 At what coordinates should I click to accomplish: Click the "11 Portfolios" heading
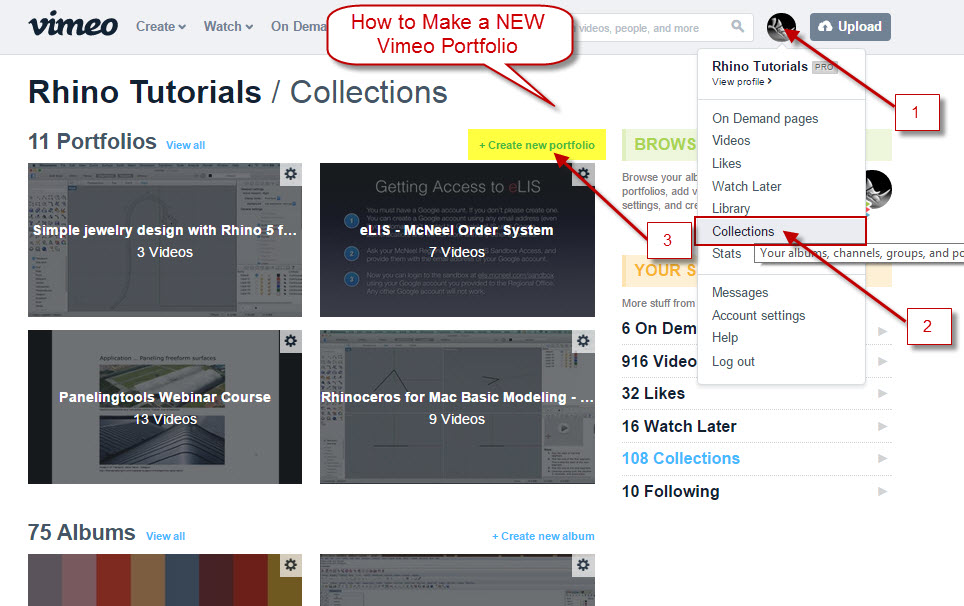coord(92,141)
